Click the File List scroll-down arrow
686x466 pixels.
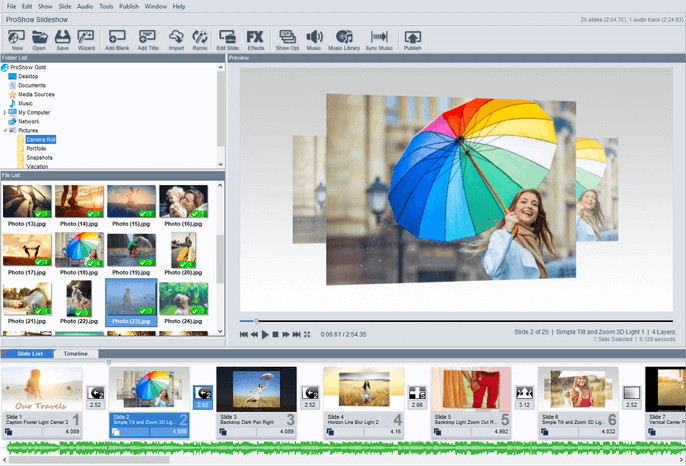220,331
